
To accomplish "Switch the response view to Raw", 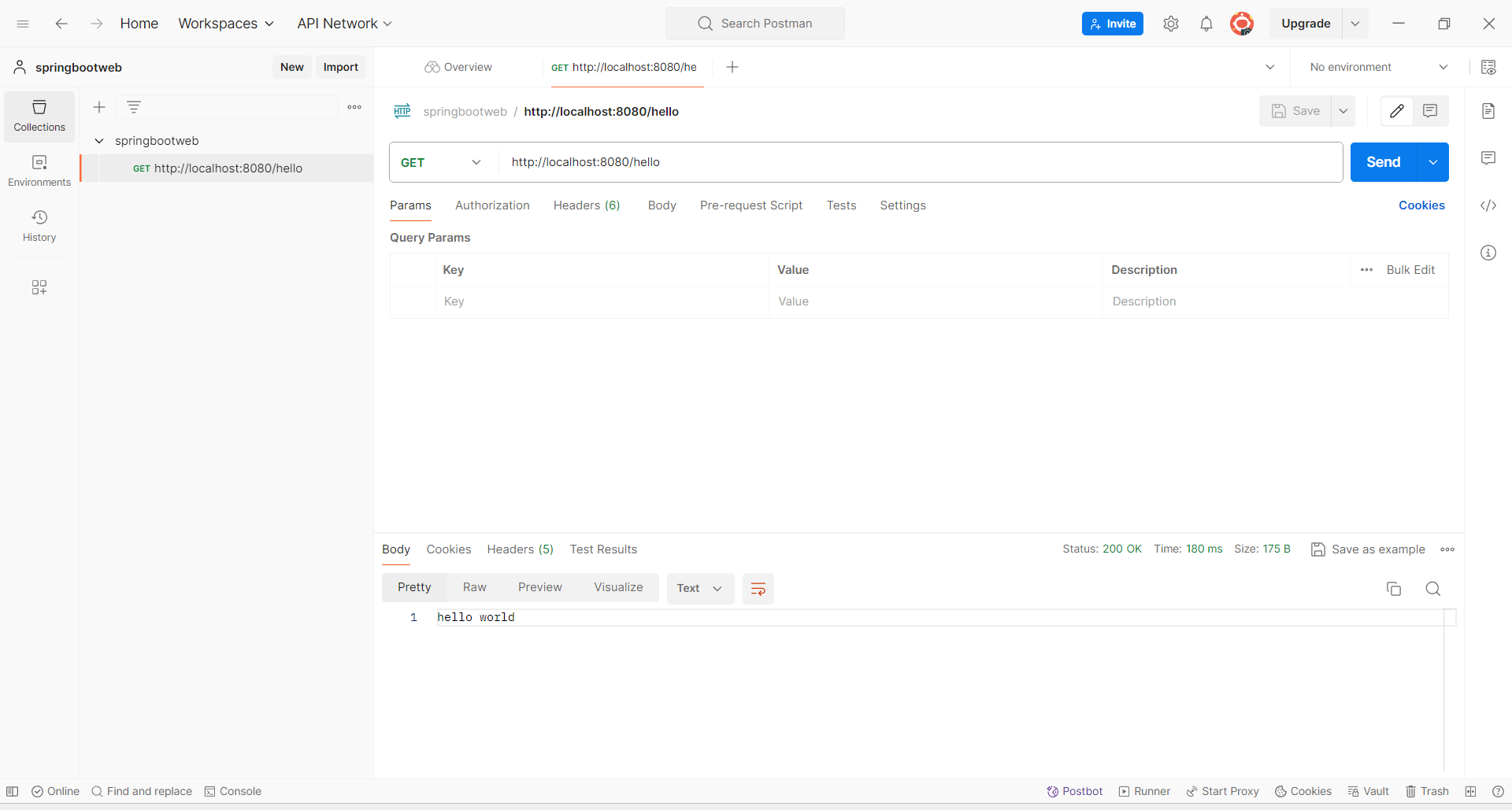I will 475,587.
